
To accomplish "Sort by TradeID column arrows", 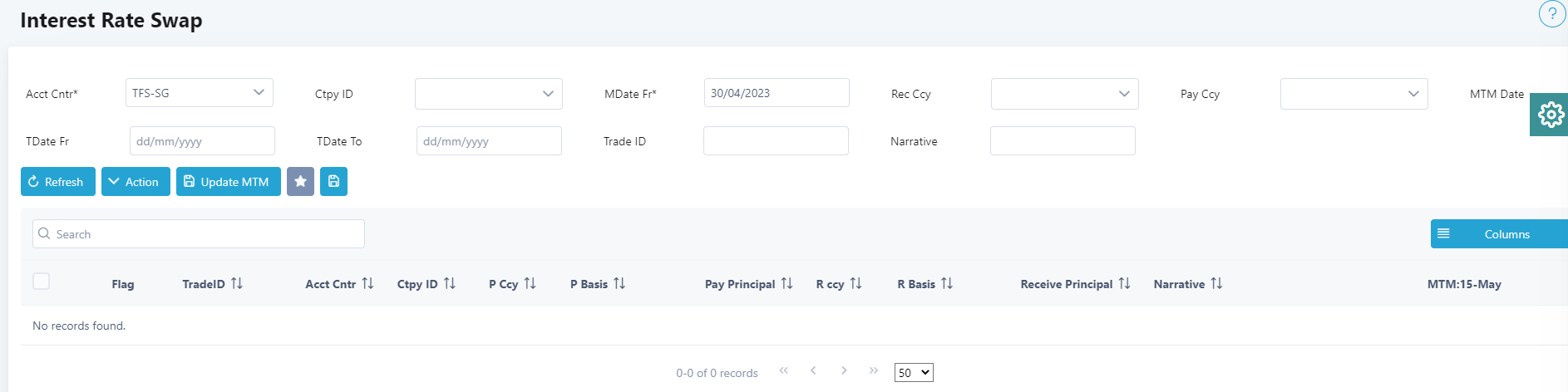I will coord(237,284).
